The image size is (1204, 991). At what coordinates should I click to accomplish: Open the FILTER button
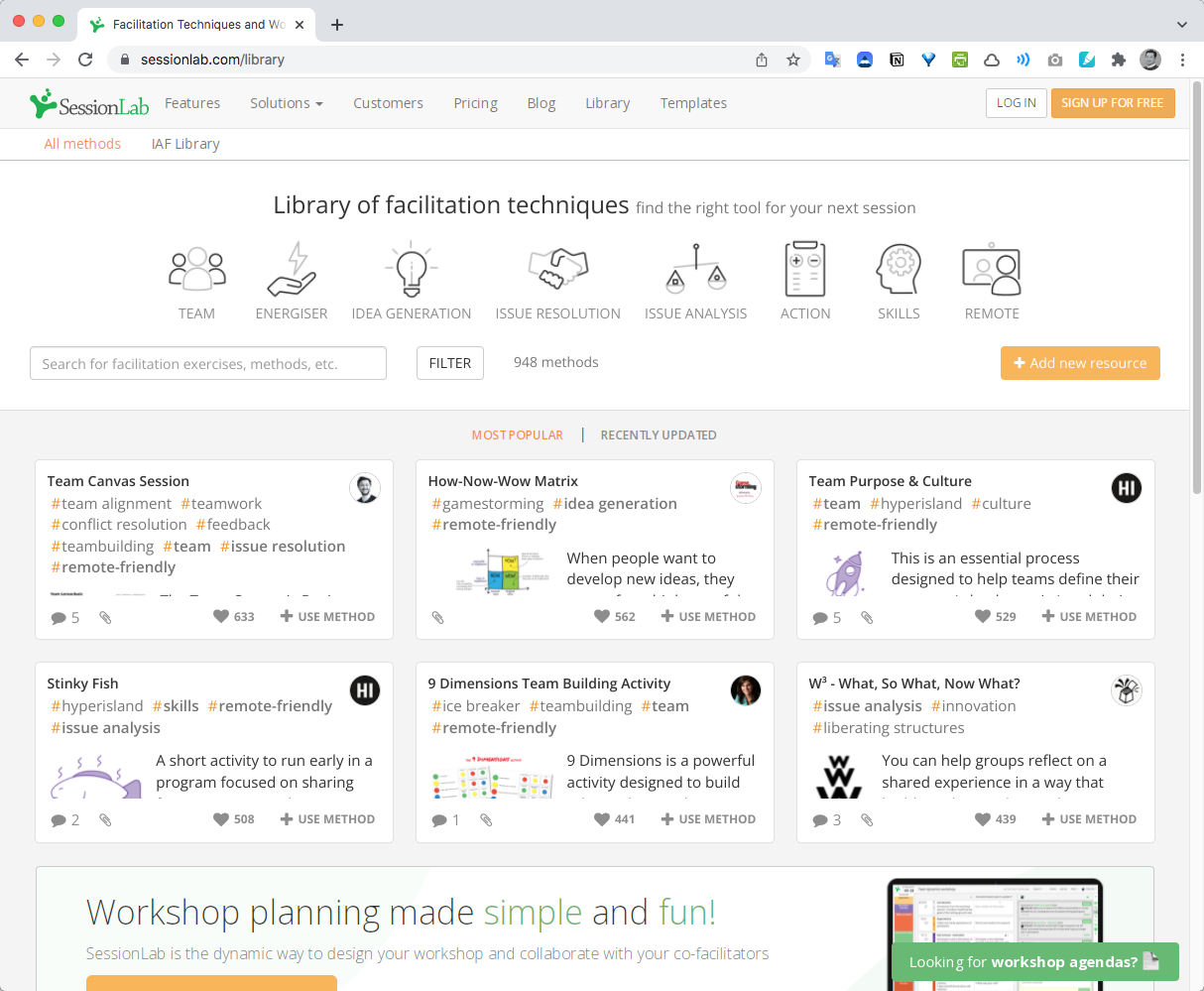point(450,363)
